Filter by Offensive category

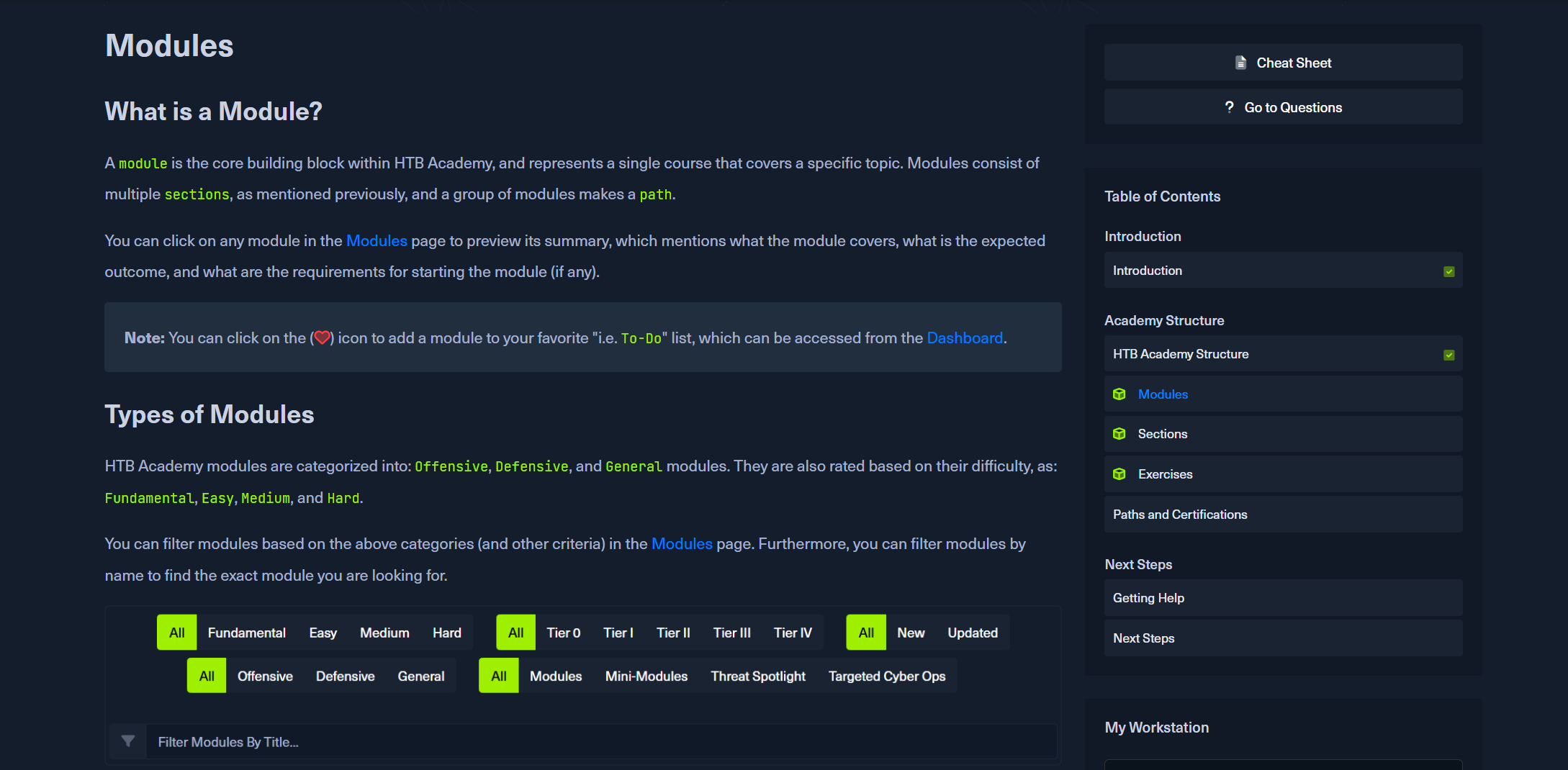pos(265,676)
